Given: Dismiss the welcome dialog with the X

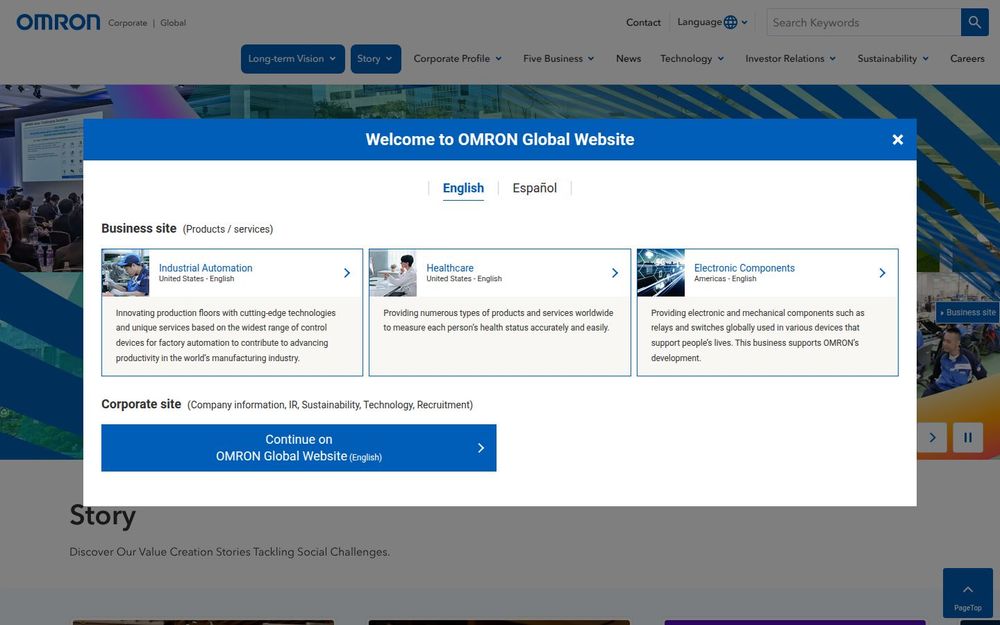Looking at the screenshot, I should click(897, 139).
